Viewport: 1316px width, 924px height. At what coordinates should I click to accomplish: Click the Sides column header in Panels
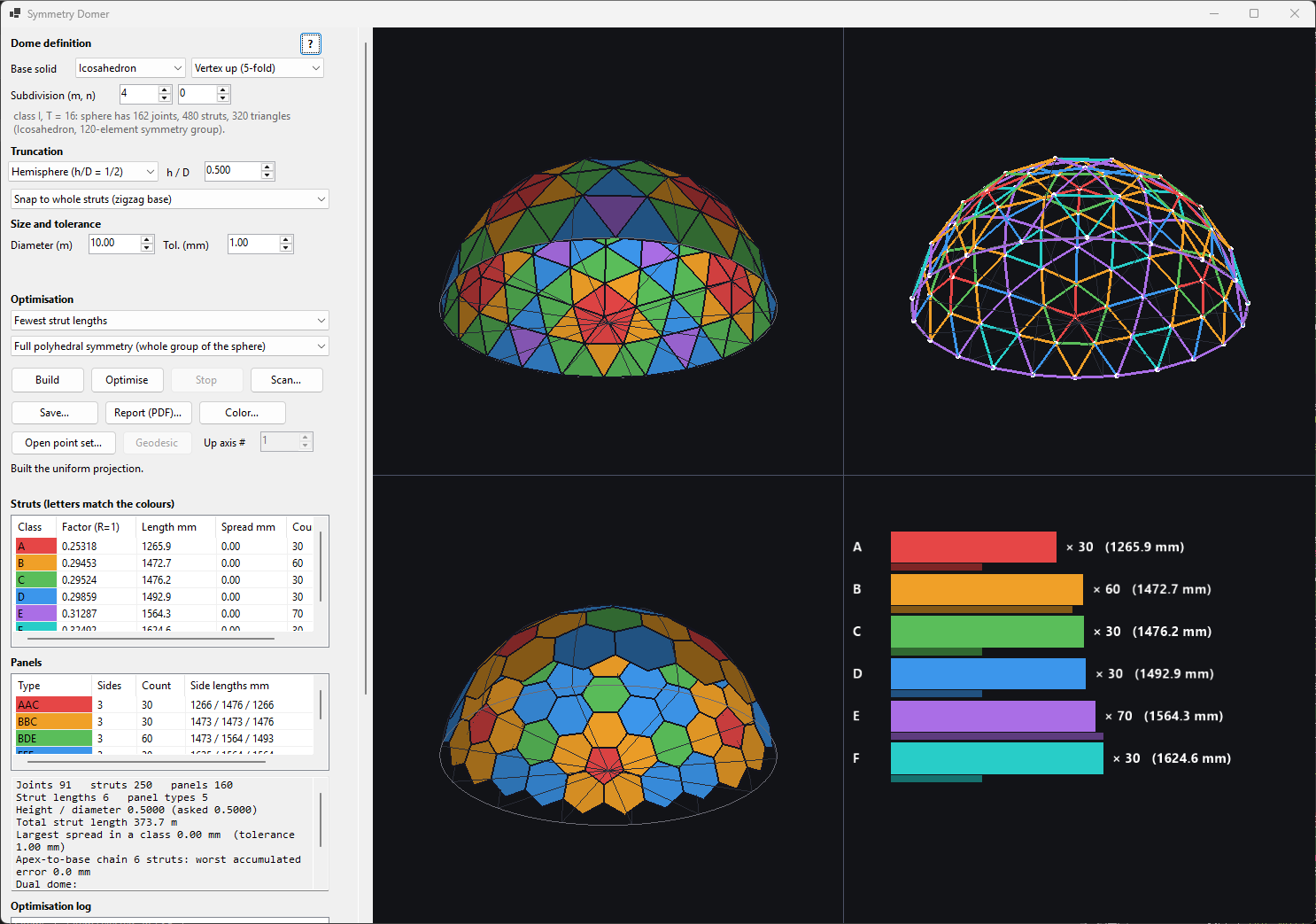tap(114, 686)
